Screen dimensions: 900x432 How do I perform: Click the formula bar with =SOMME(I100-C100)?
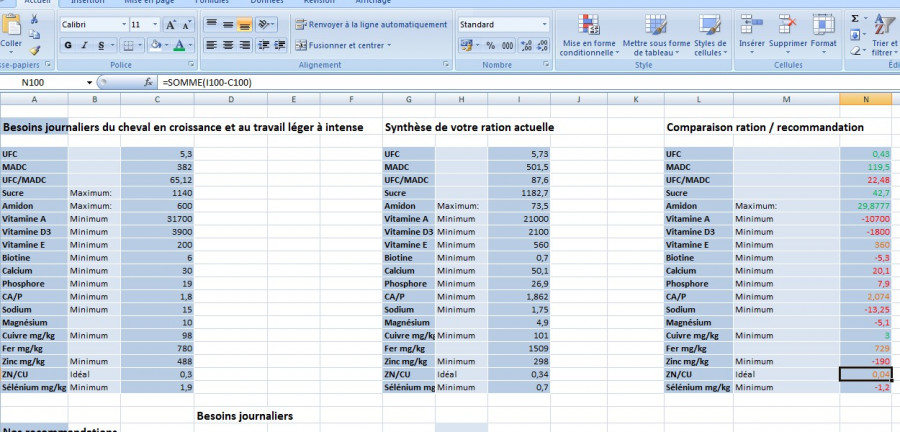(528, 83)
